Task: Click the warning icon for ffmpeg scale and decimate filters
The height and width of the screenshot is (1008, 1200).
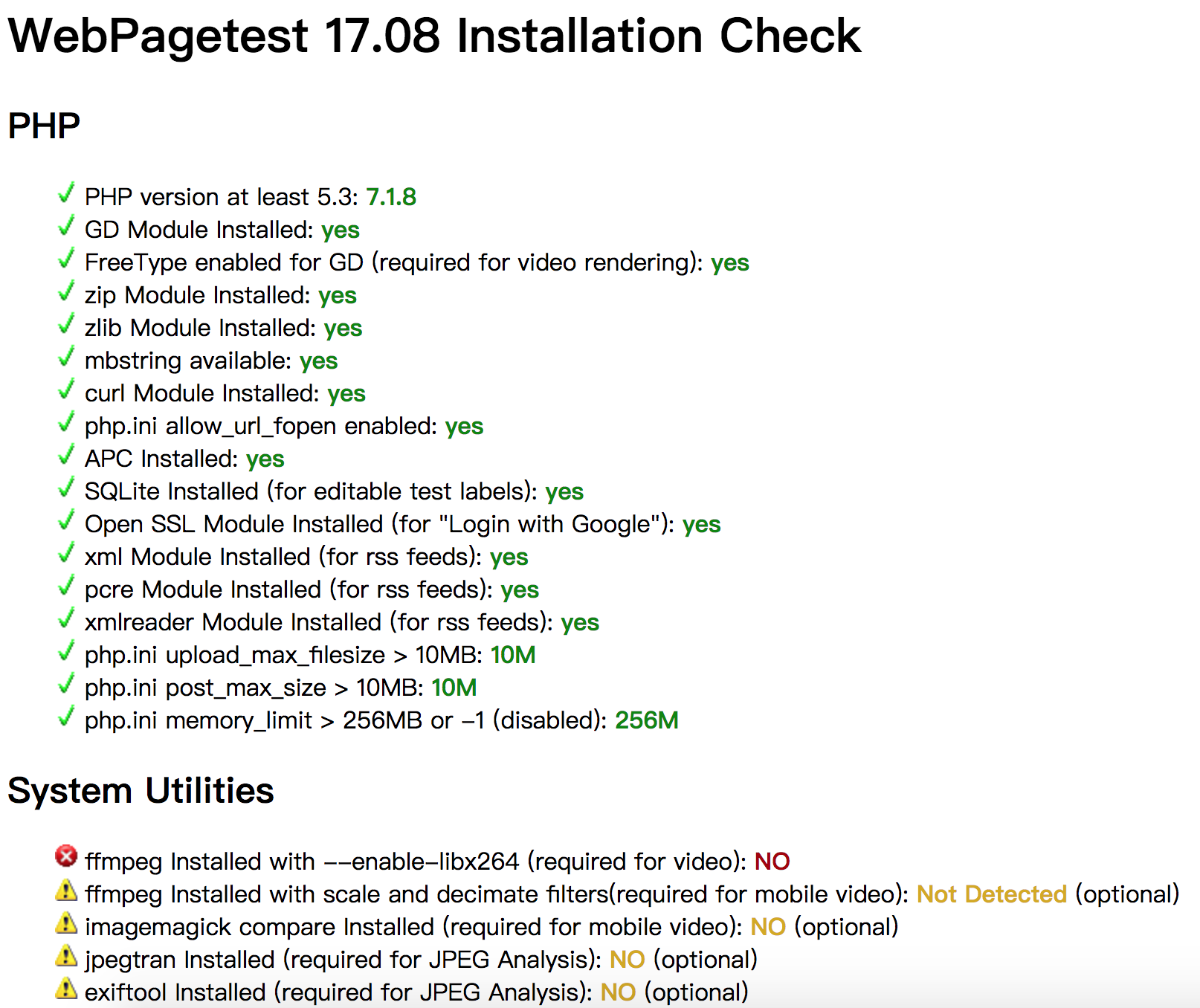Action: click(66, 890)
